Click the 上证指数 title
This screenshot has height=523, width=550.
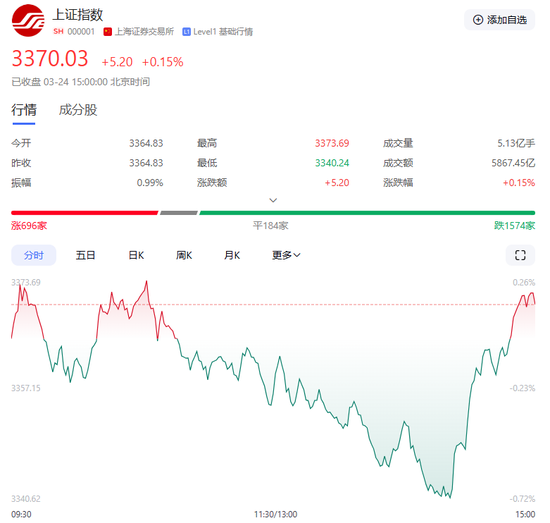pos(78,15)
